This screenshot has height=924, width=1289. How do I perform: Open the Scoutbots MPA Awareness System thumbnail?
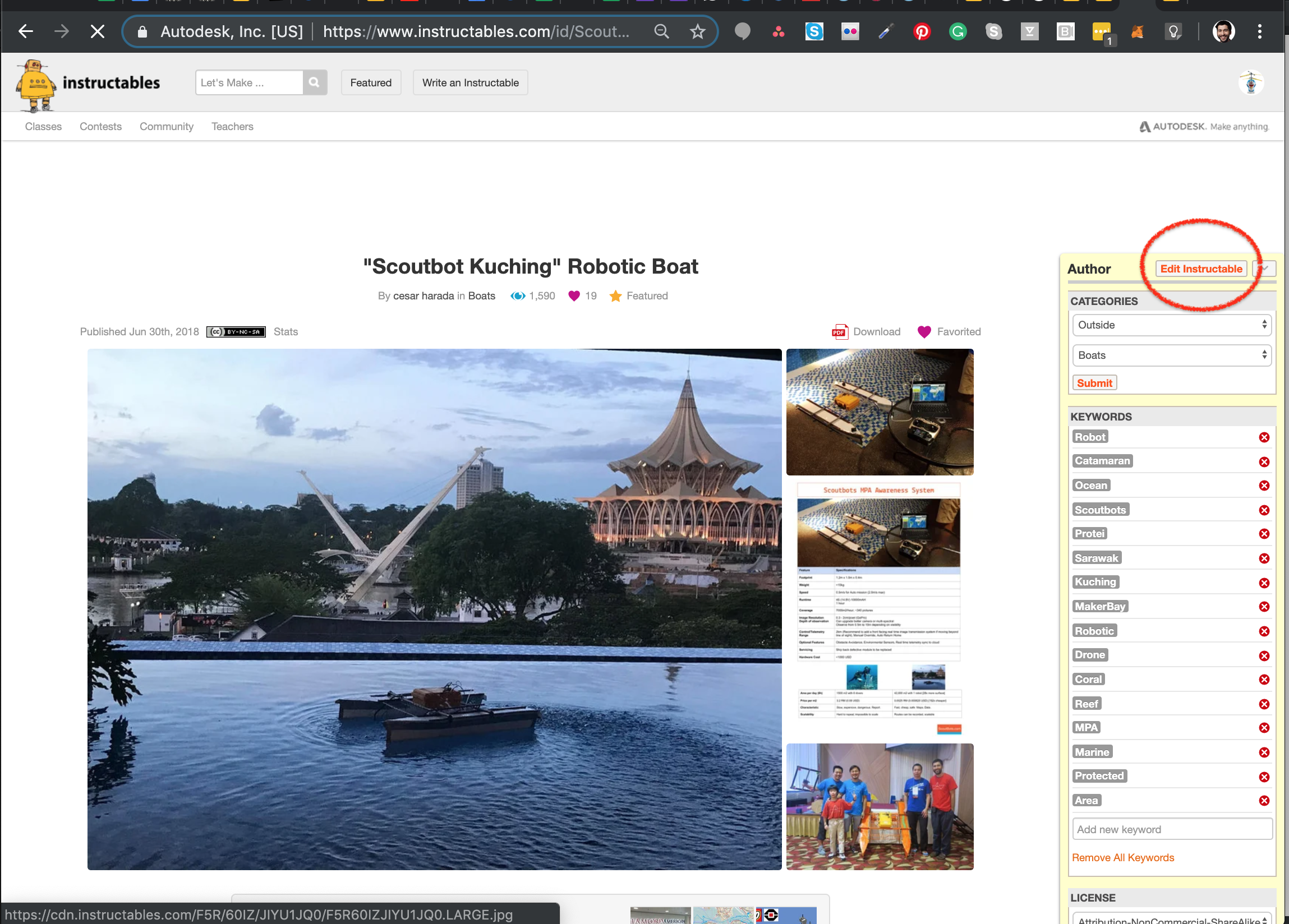pos(879,609)
